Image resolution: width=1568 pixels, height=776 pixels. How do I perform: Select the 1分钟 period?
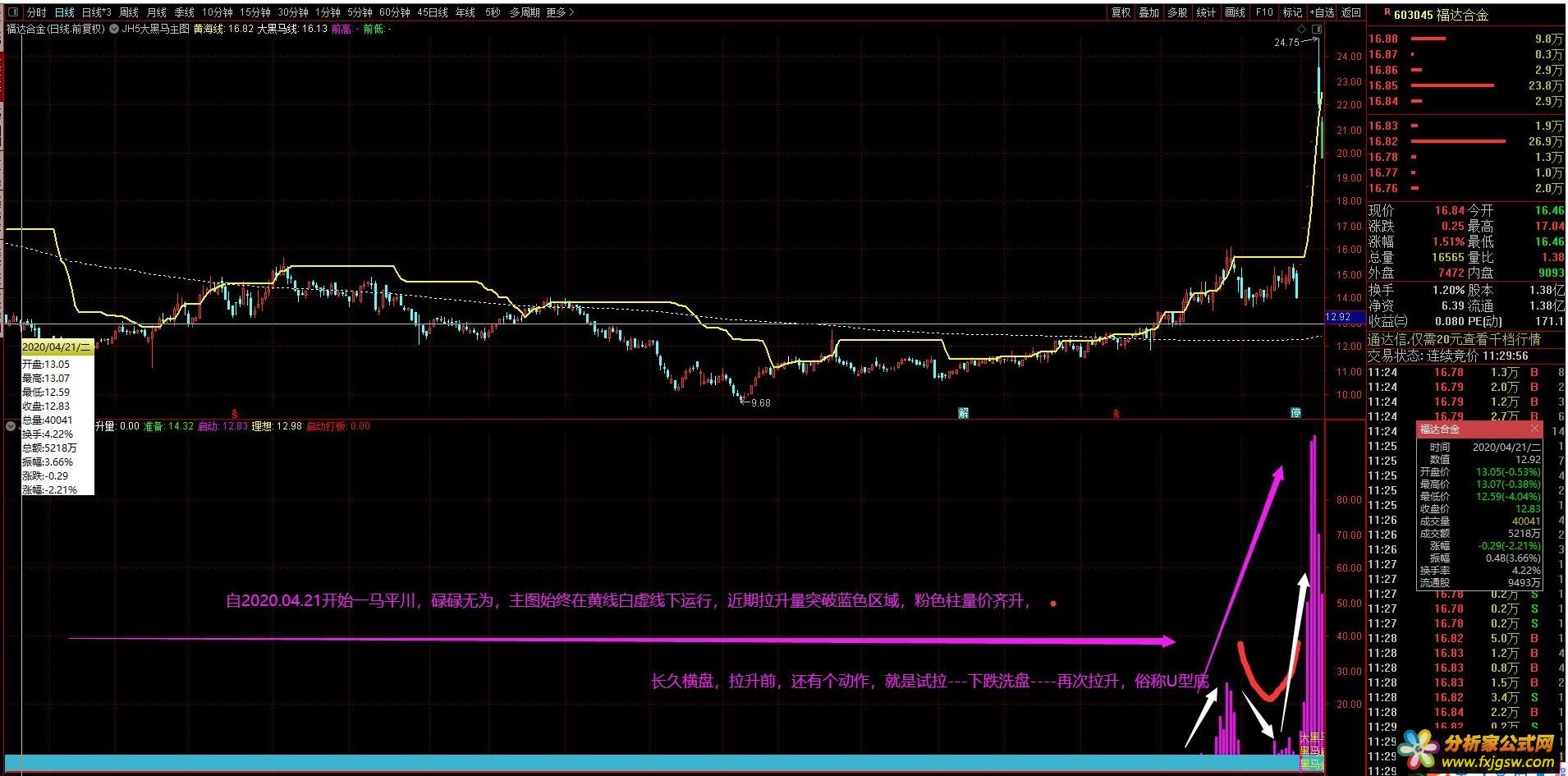point(328,12)
